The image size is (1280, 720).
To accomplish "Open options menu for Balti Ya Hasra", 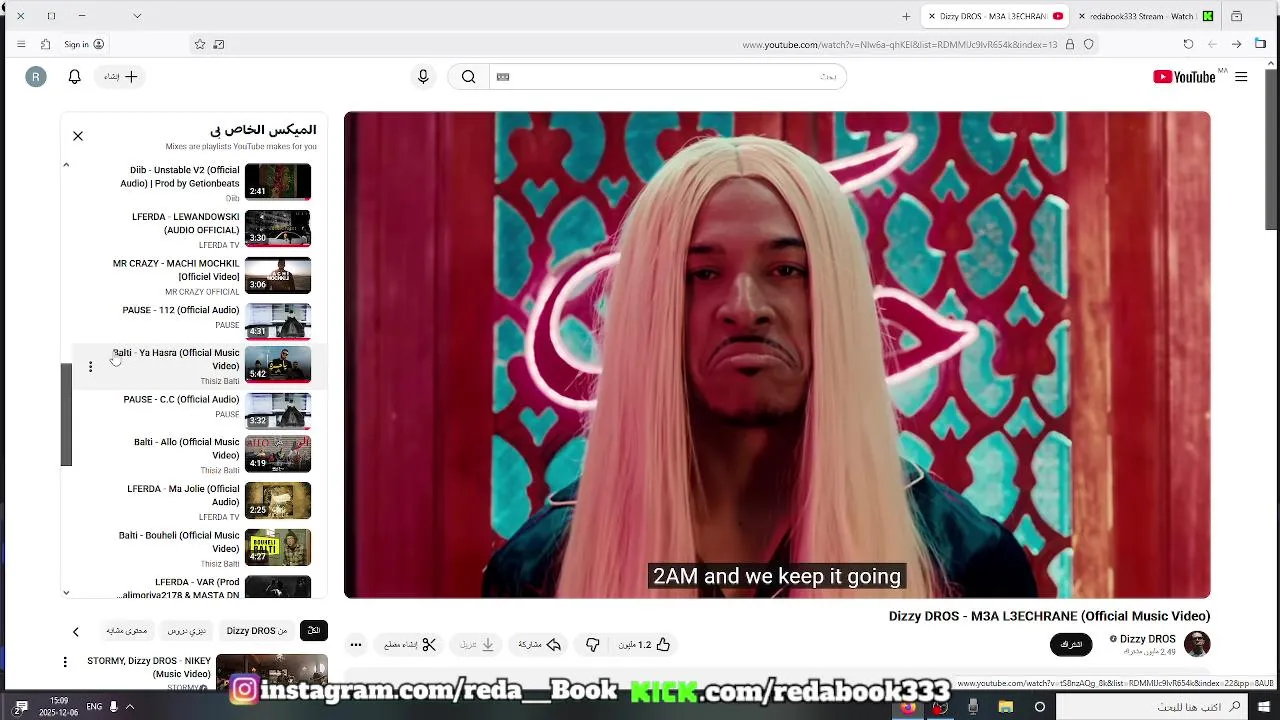I will click(x=90, y=366).
